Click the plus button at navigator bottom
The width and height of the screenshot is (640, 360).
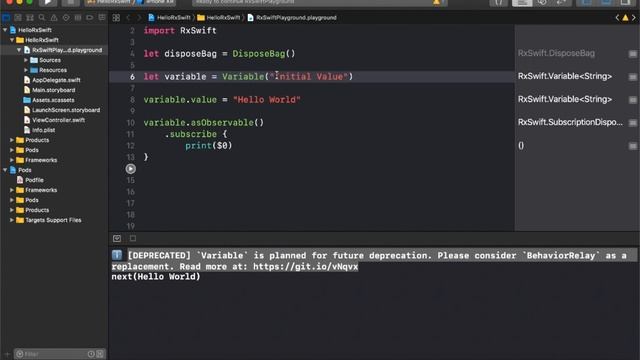pos(6,354)
